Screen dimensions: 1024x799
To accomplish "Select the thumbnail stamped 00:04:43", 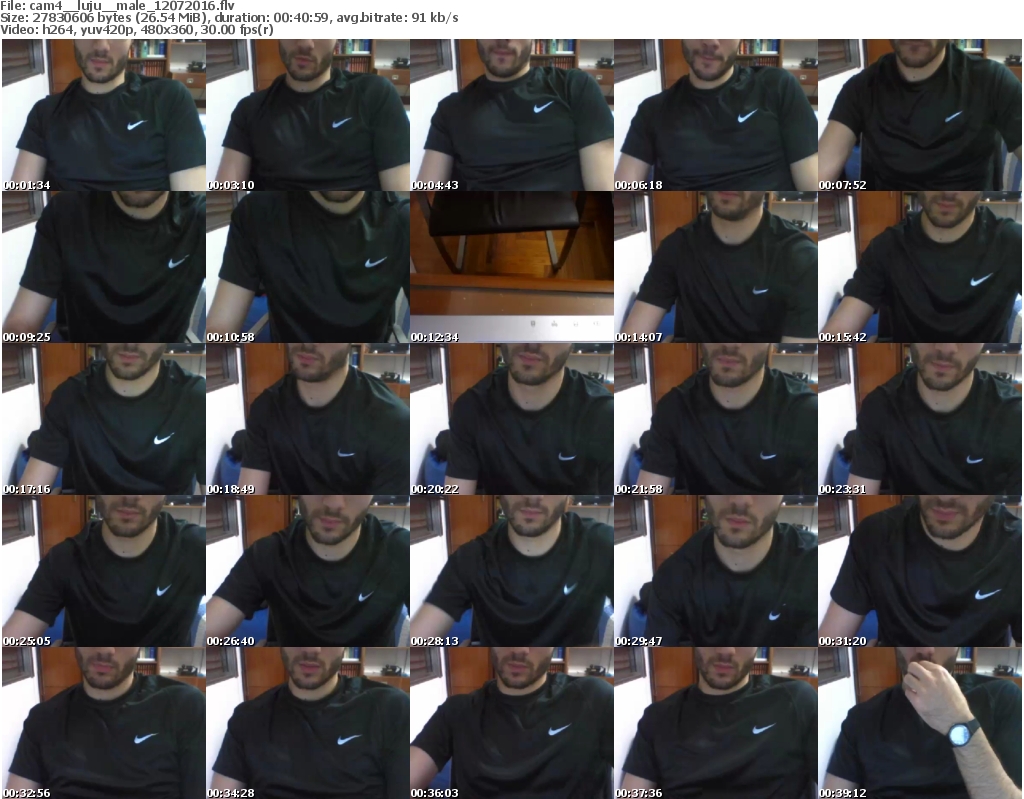I will pos(512,115).
